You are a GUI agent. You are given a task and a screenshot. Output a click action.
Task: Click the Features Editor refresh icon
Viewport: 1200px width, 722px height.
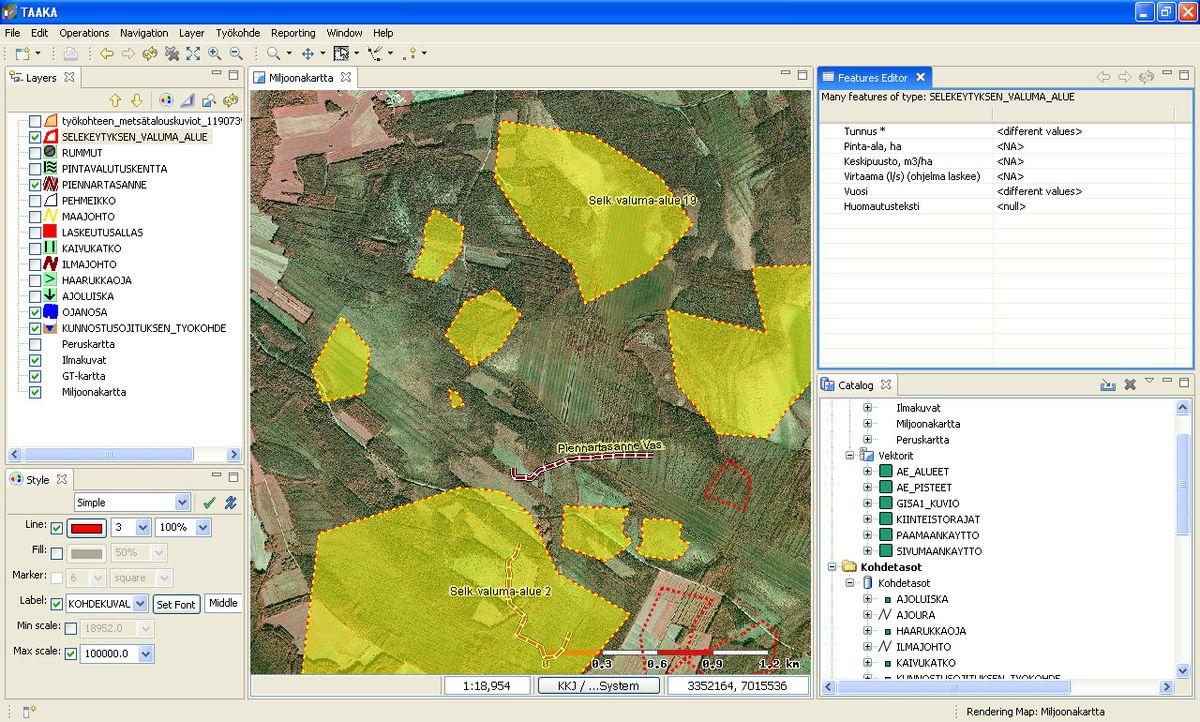tap(1147, 77)
